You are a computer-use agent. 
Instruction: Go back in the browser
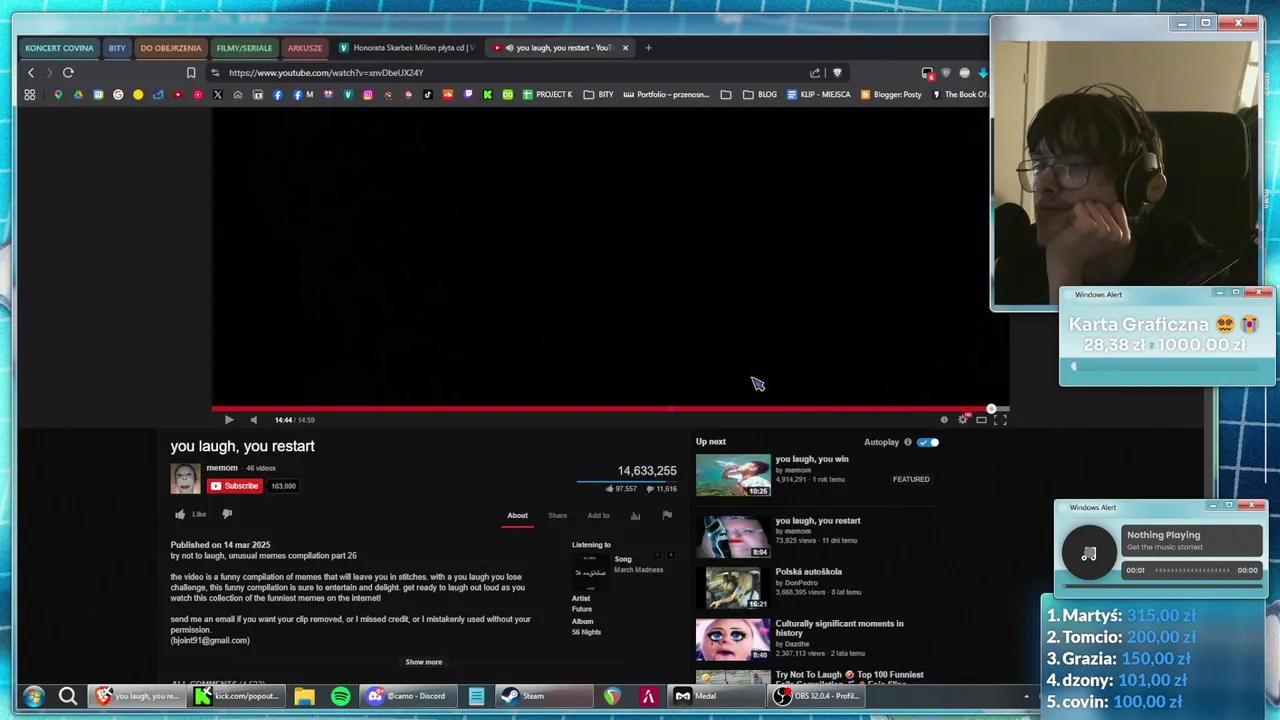(x=31, y=73)
